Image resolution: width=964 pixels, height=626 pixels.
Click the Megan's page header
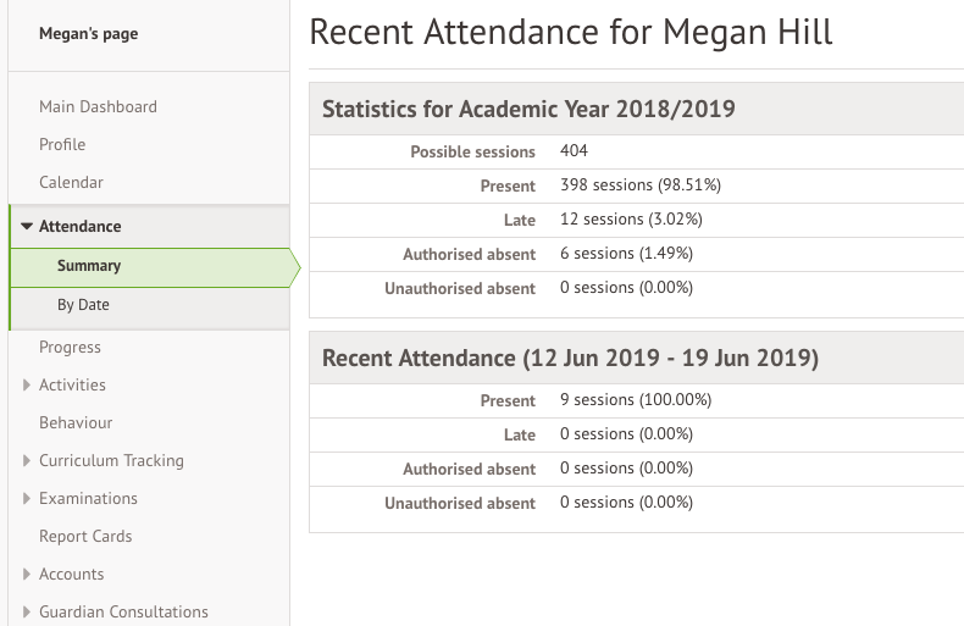click(x=88, y=34)
